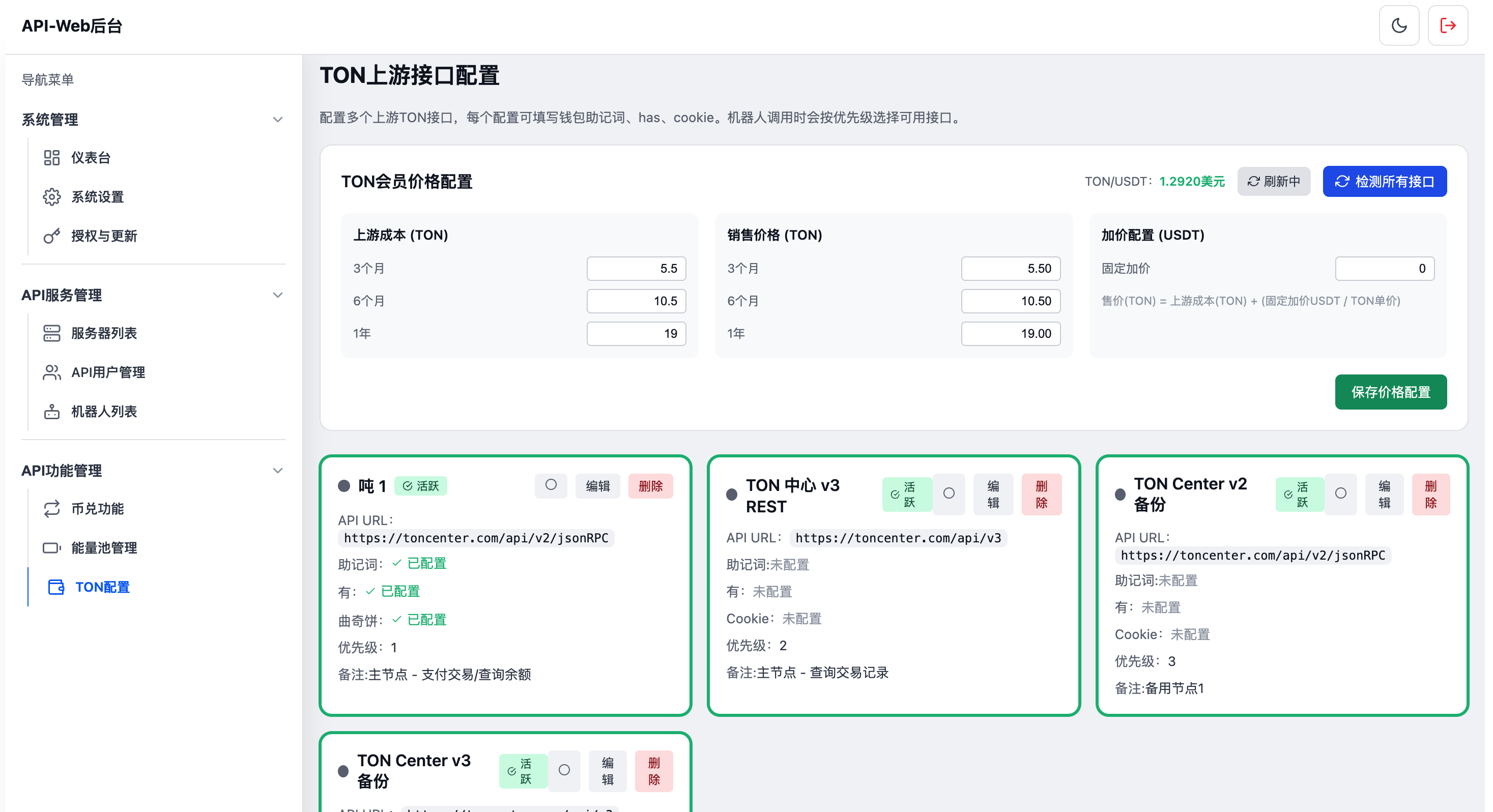This screenshot has width=1493, height=812.
Task: Click the dashboard grid icon beside 仪表台
Action: [51, 158]
